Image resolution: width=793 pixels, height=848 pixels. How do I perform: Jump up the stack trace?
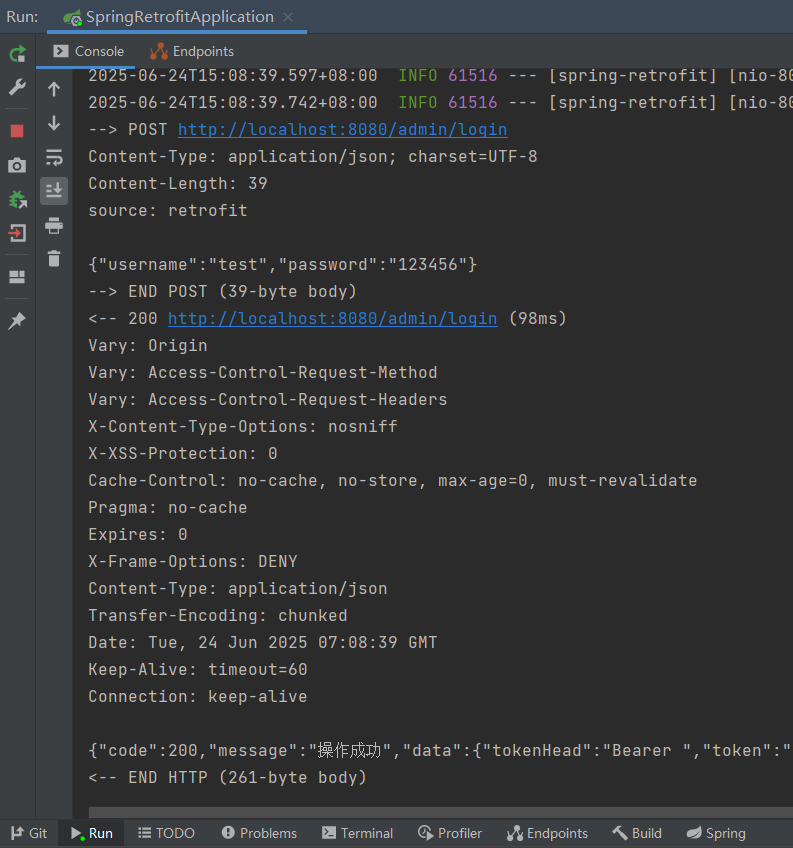coord(55,88)
